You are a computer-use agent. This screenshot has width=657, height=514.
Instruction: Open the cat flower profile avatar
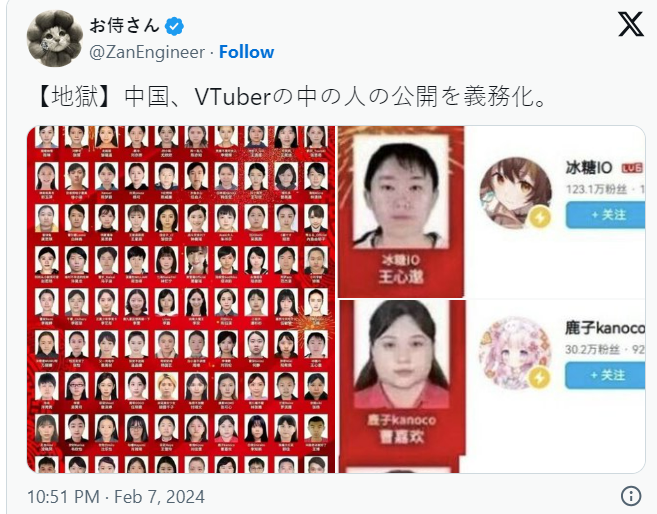tap(55, 39)
